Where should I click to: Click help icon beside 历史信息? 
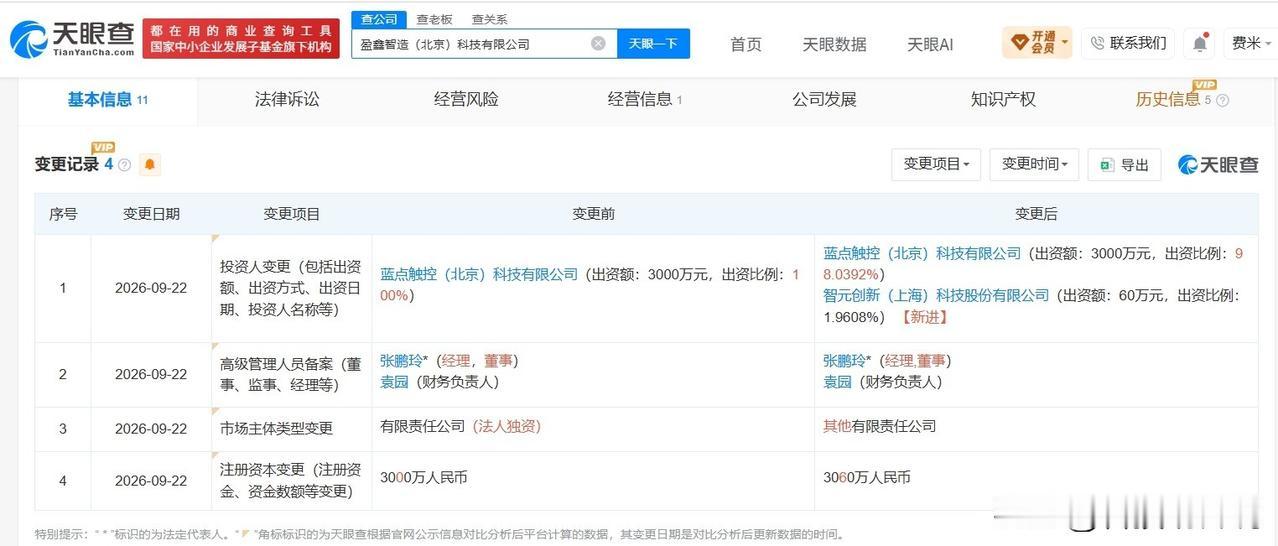[1222, 100]
